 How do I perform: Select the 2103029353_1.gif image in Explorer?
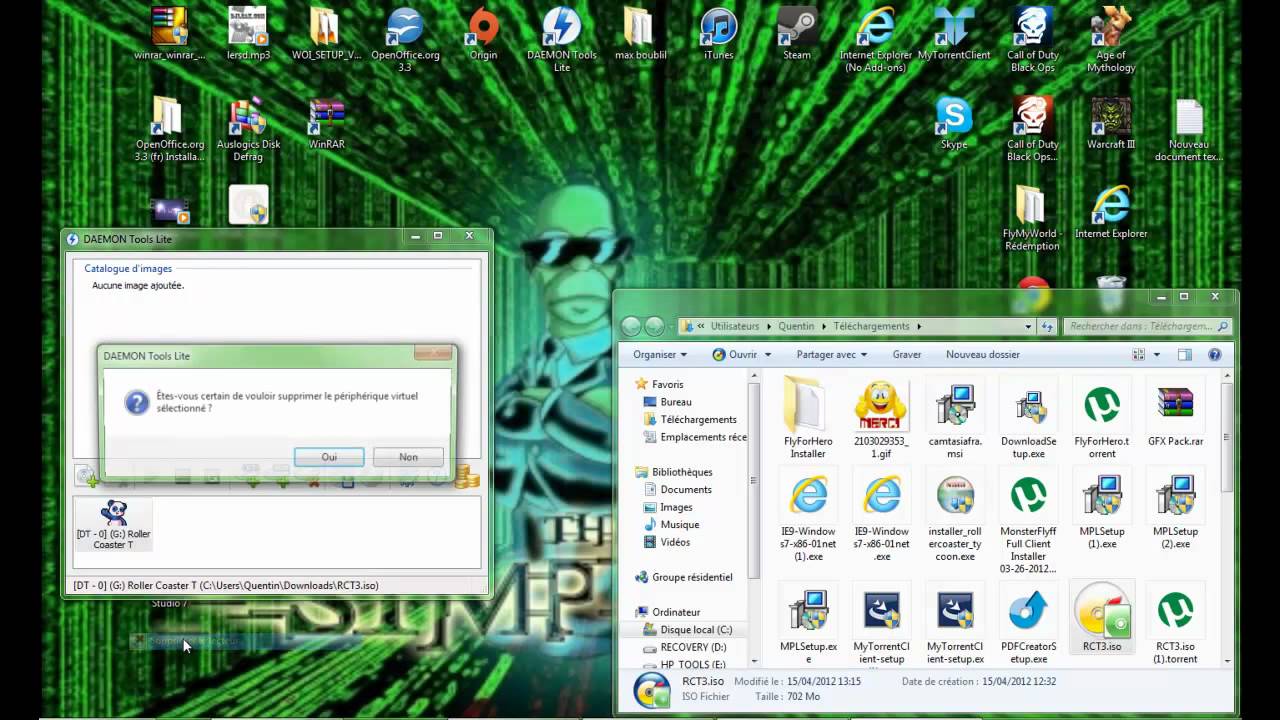tap(881, 419)
